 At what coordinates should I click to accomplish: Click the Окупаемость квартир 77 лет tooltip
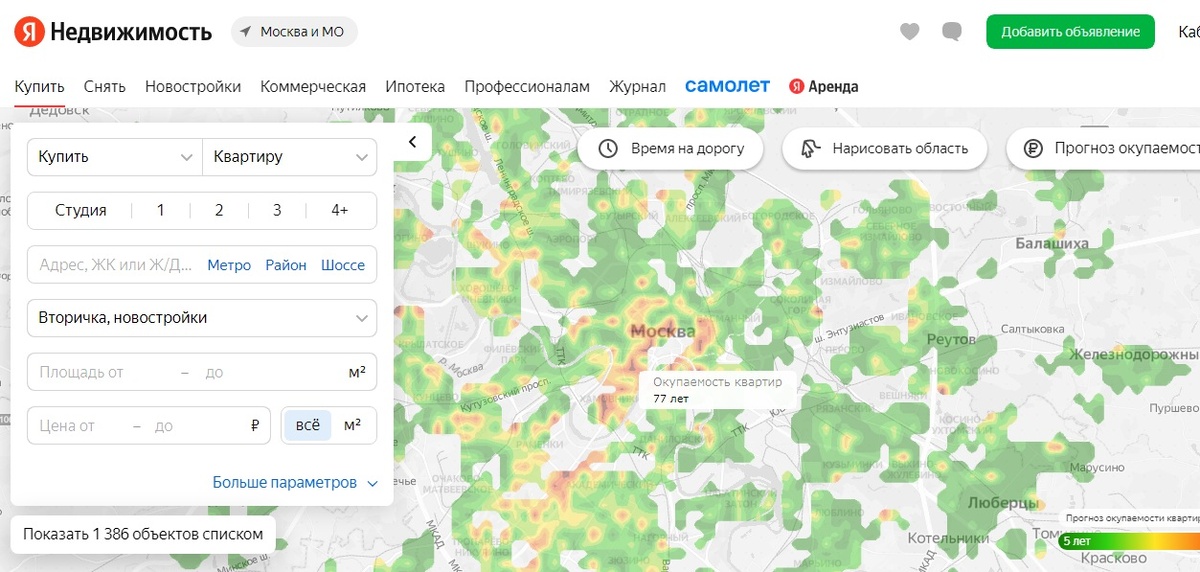pyautogui.click(x=718, y=390)
